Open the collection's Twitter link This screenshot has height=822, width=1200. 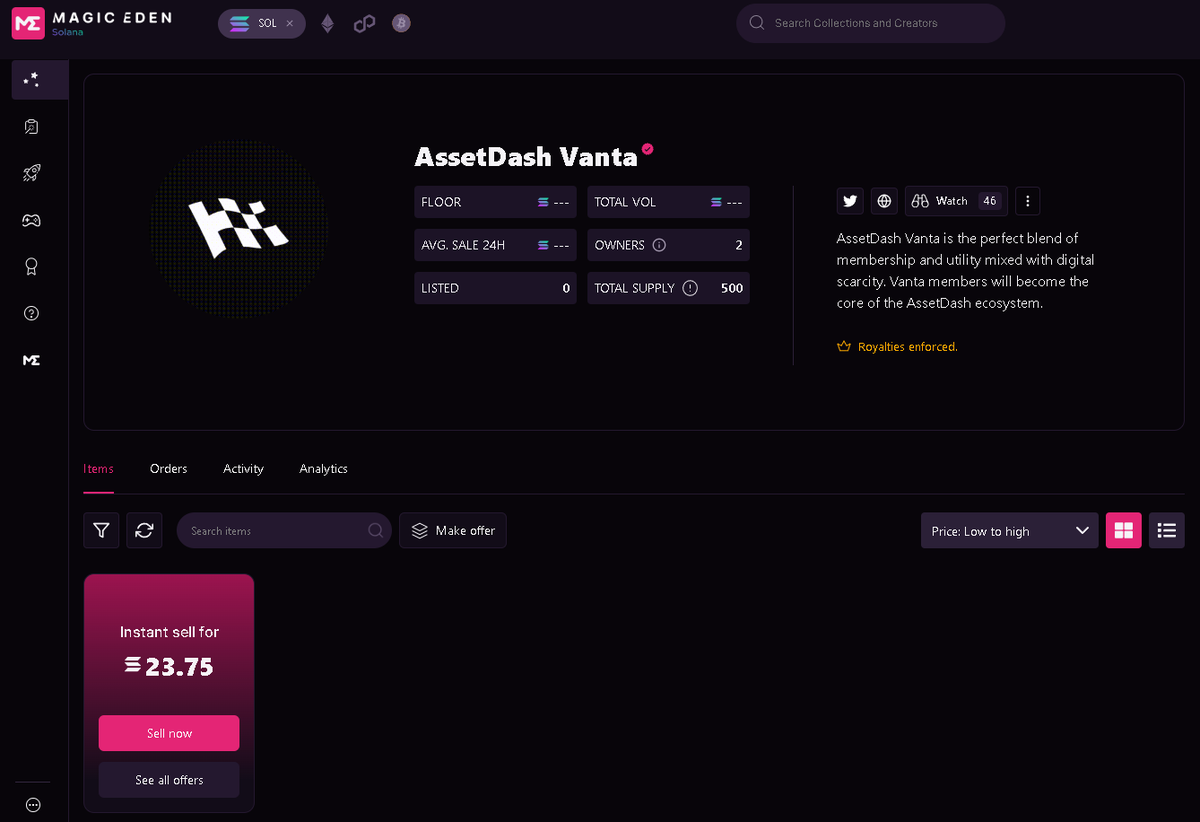click(850, 201)
